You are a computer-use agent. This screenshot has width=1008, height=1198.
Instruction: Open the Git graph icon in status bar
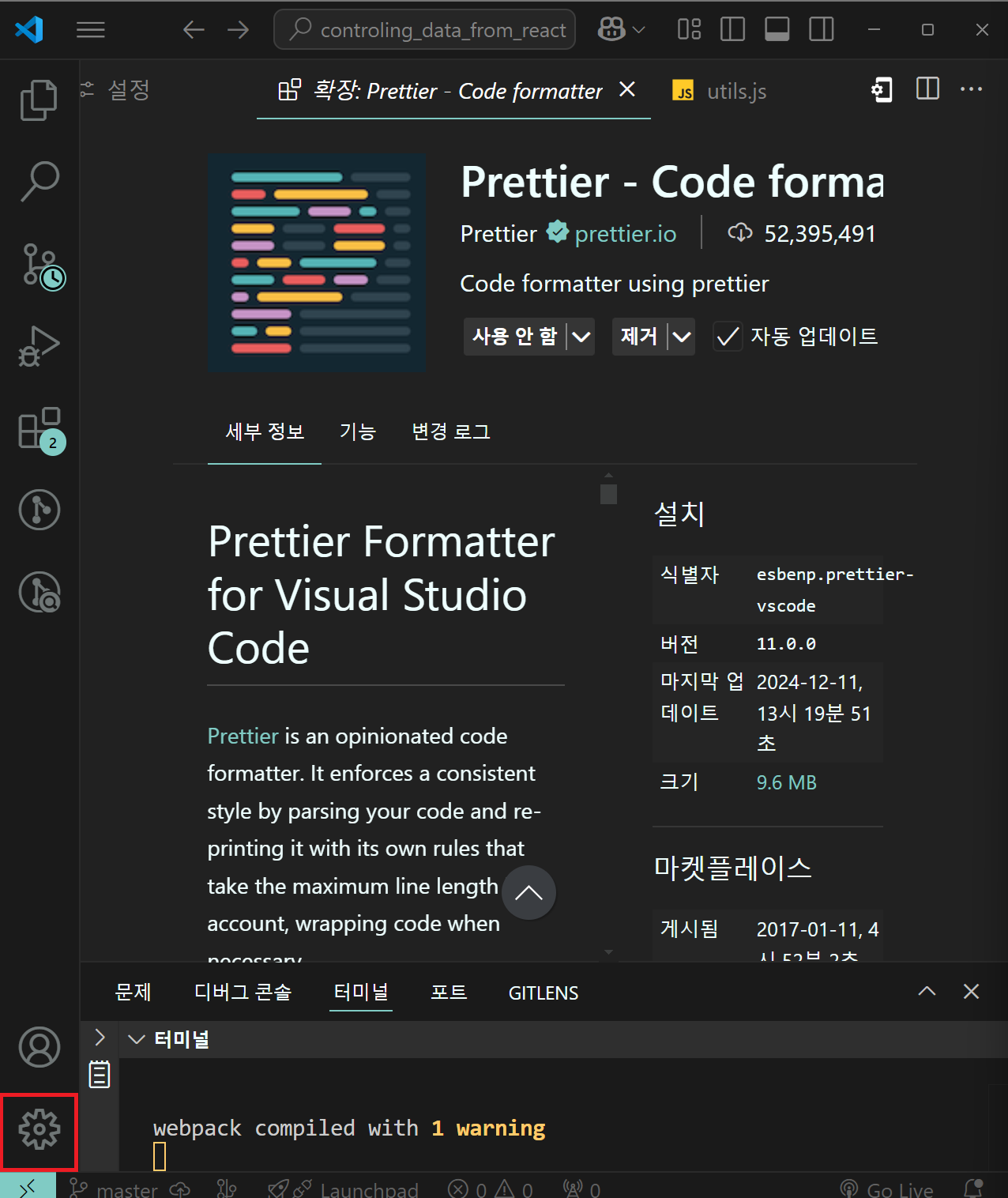227,1189
